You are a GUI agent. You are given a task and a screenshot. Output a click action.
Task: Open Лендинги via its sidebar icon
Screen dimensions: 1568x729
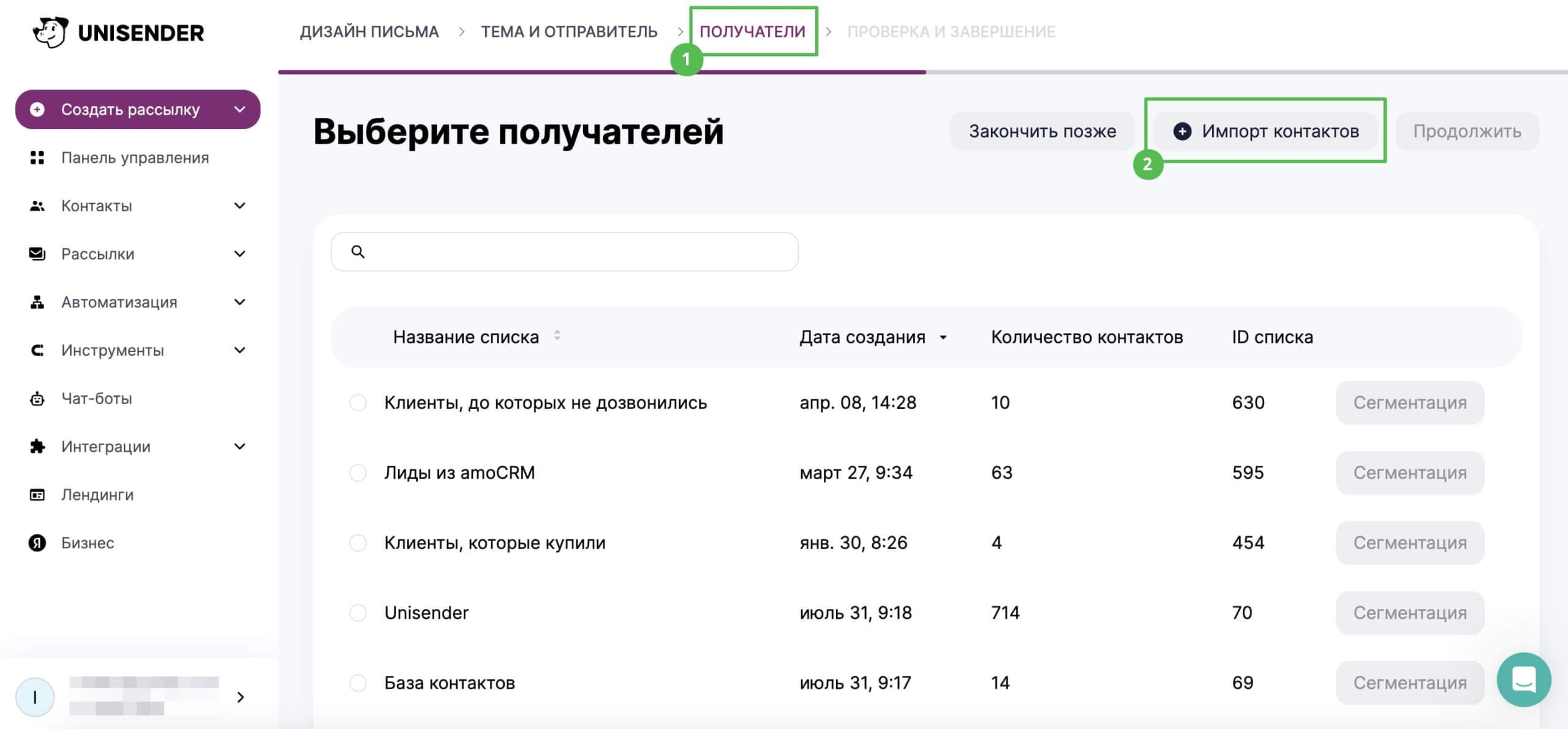[37, 494]
